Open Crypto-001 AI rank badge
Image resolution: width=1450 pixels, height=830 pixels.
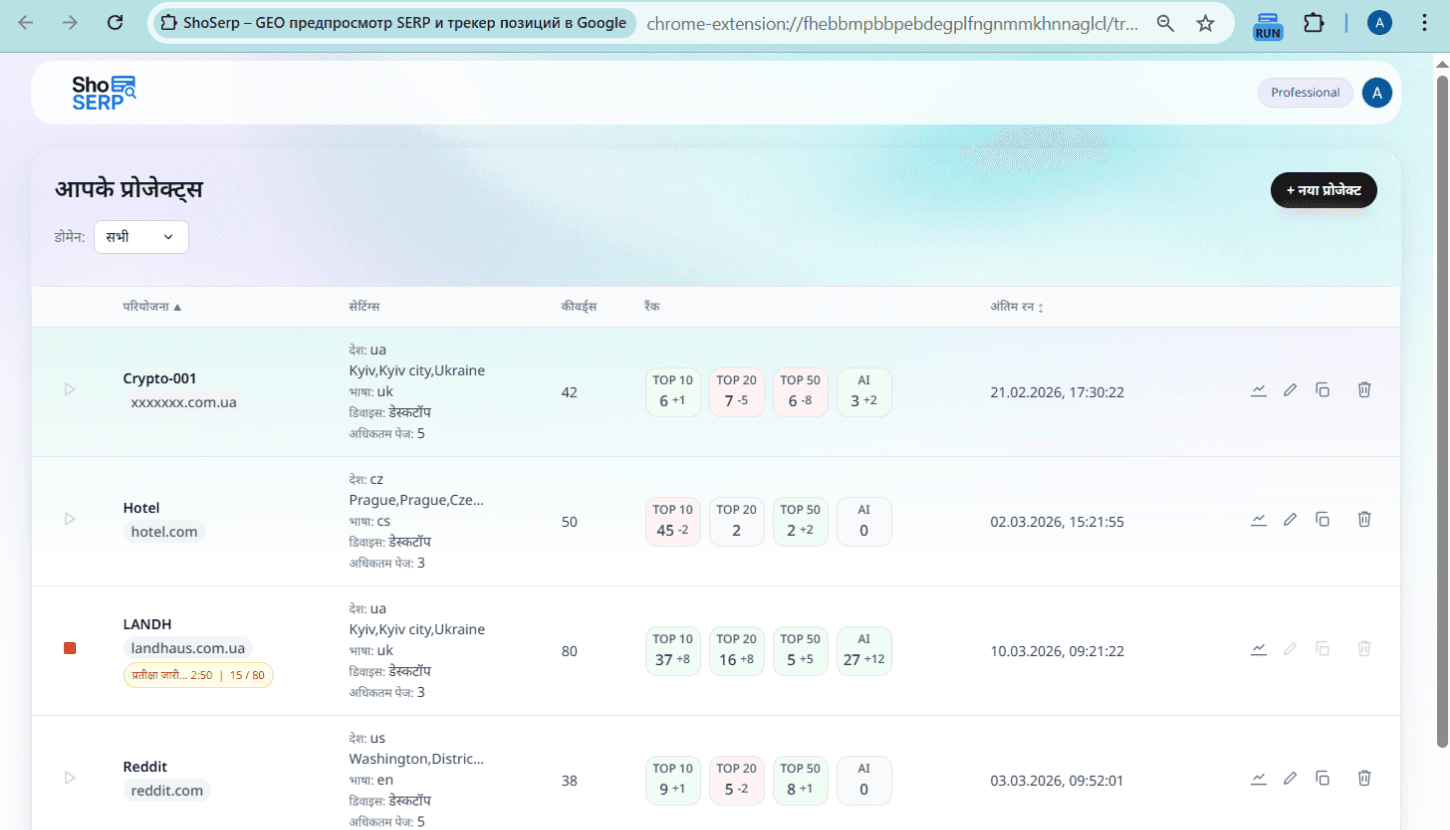point(864,392)
